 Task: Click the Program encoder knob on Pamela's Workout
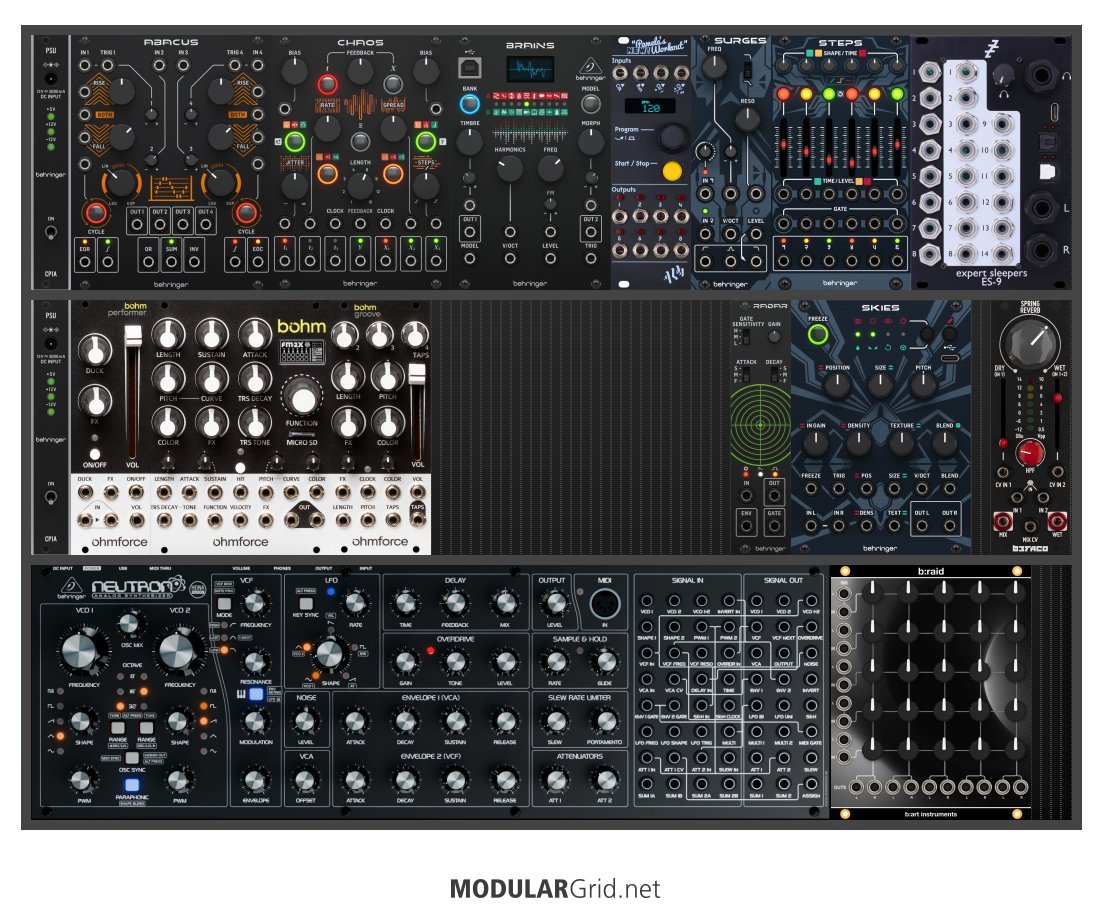(x=671, y=137)
